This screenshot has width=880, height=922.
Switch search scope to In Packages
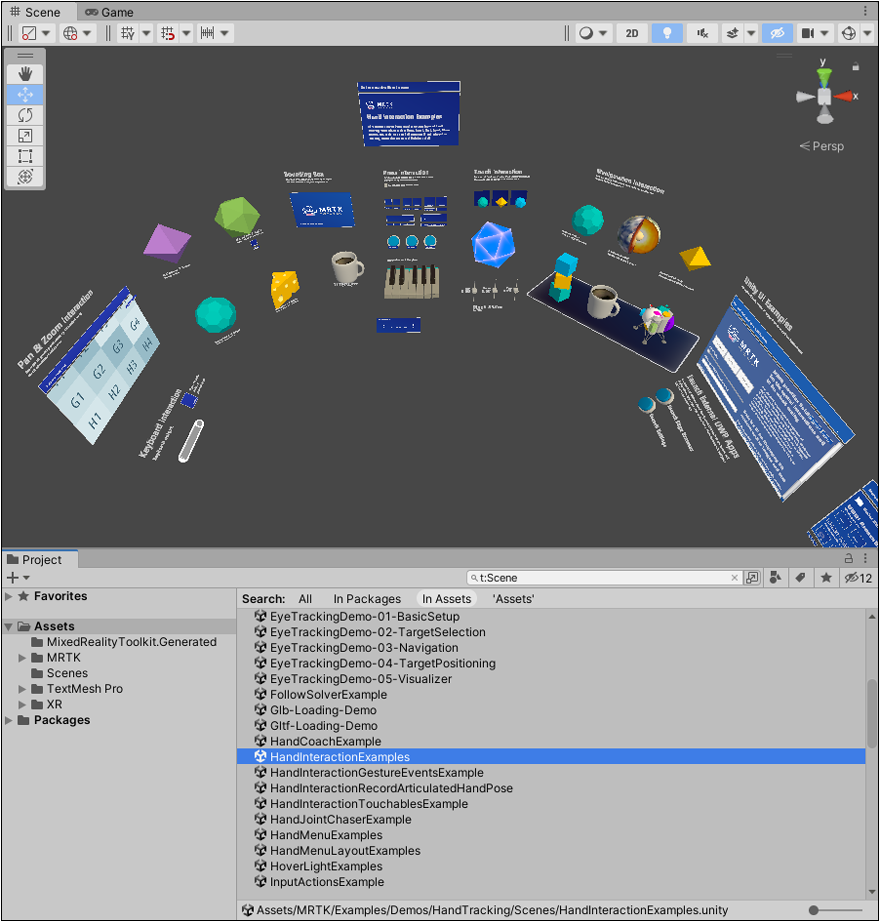[x=367, y=598]
